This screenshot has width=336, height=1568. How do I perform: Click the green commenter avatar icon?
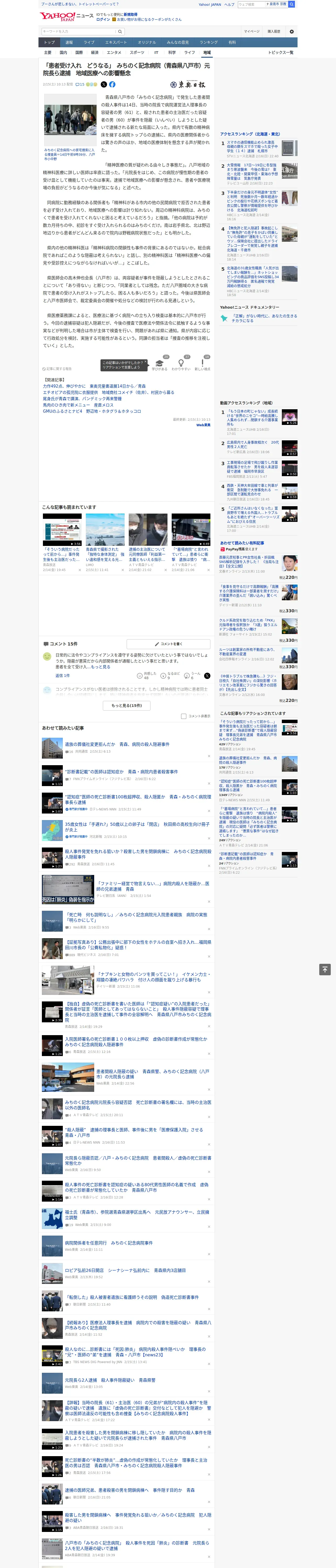click(x=47, y=657)
